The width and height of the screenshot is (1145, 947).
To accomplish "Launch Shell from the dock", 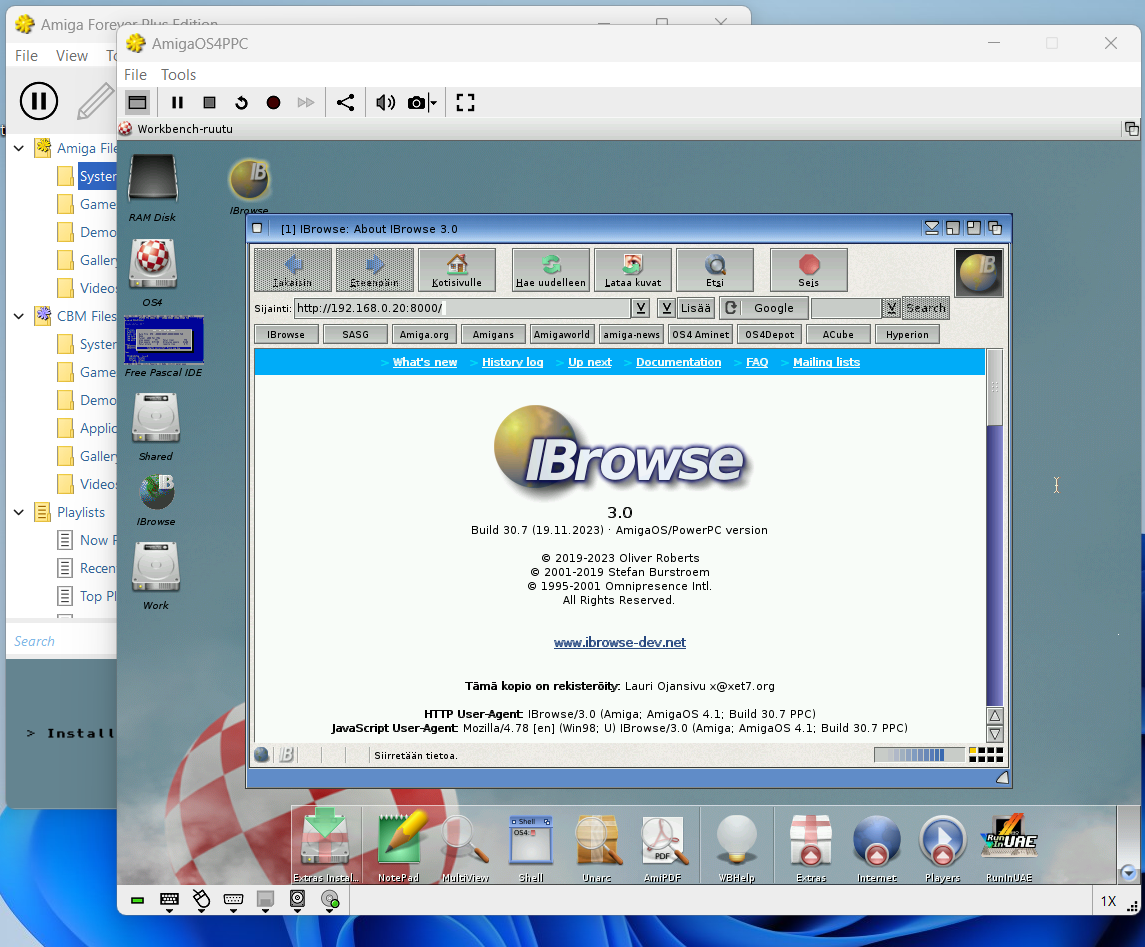I will (x=531, y=846).
